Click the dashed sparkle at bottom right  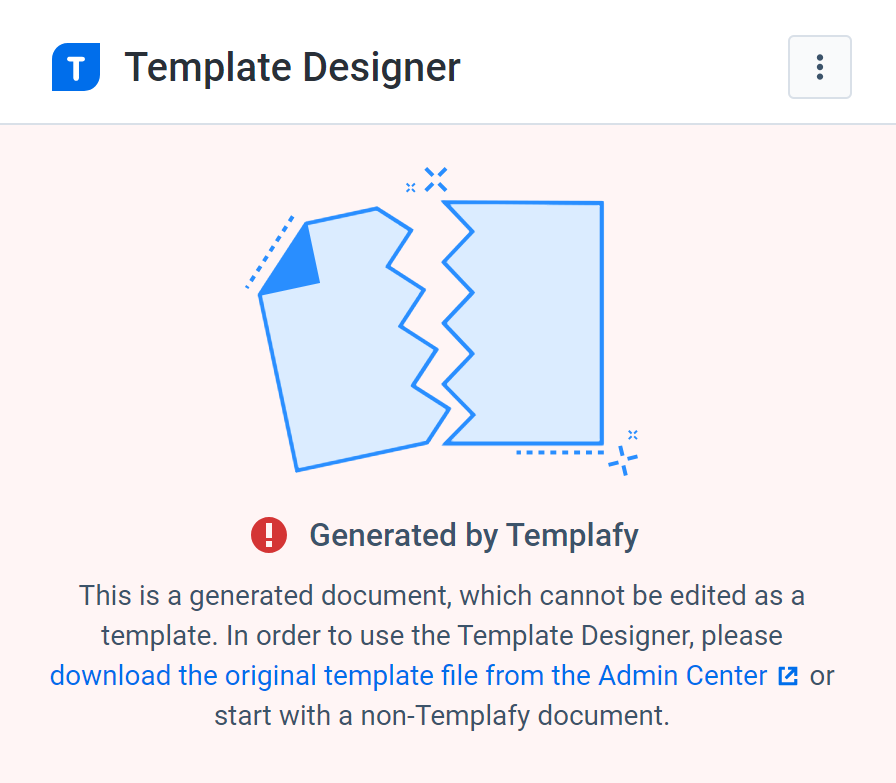(x=624, y=460)
